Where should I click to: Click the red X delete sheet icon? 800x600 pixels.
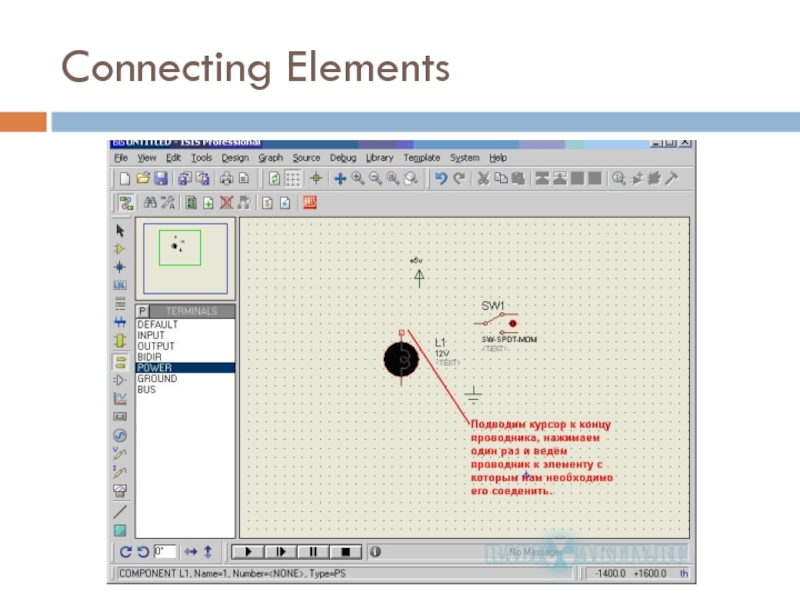pyautogui.click(x=226, y=203)
